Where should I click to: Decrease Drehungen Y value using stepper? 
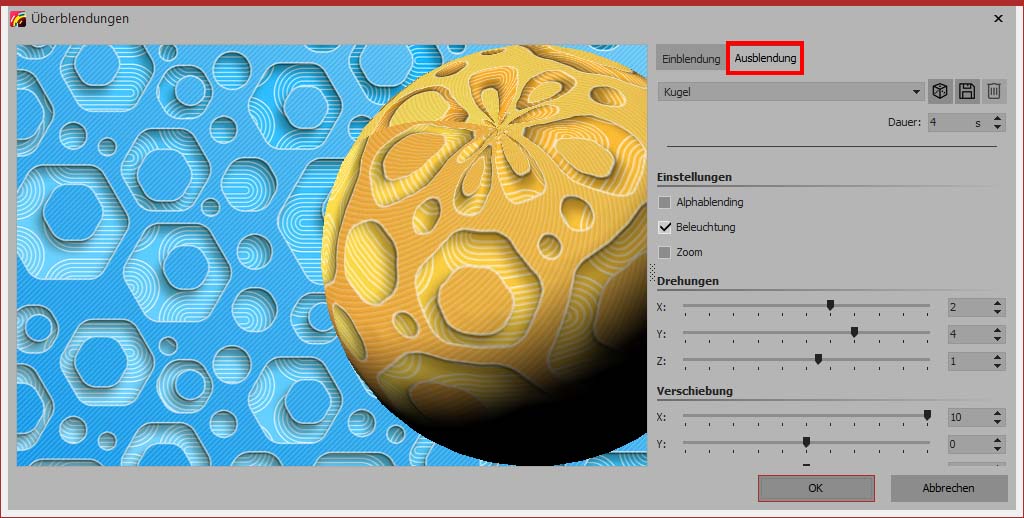[997, 339]
